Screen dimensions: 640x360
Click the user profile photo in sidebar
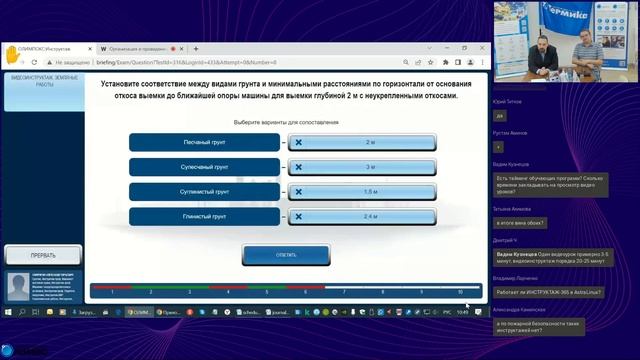[x=18, y=287]
